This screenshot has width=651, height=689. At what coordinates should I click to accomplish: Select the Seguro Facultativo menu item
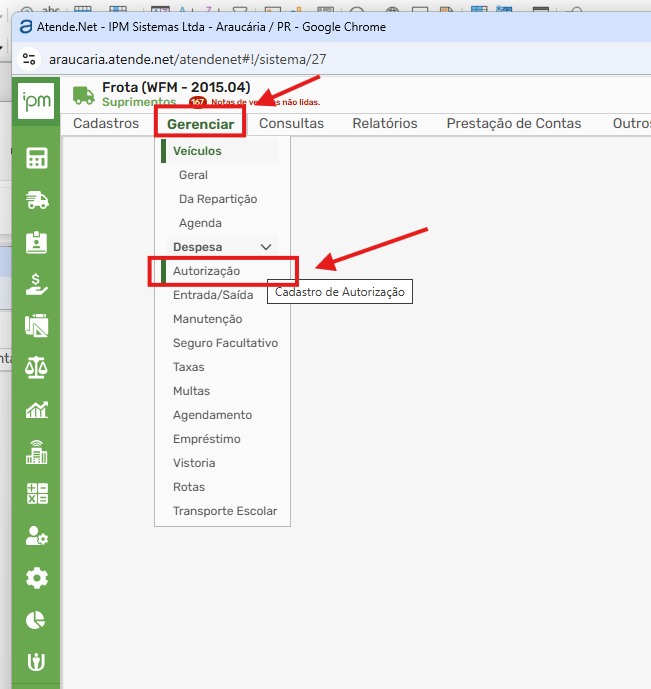225,343
